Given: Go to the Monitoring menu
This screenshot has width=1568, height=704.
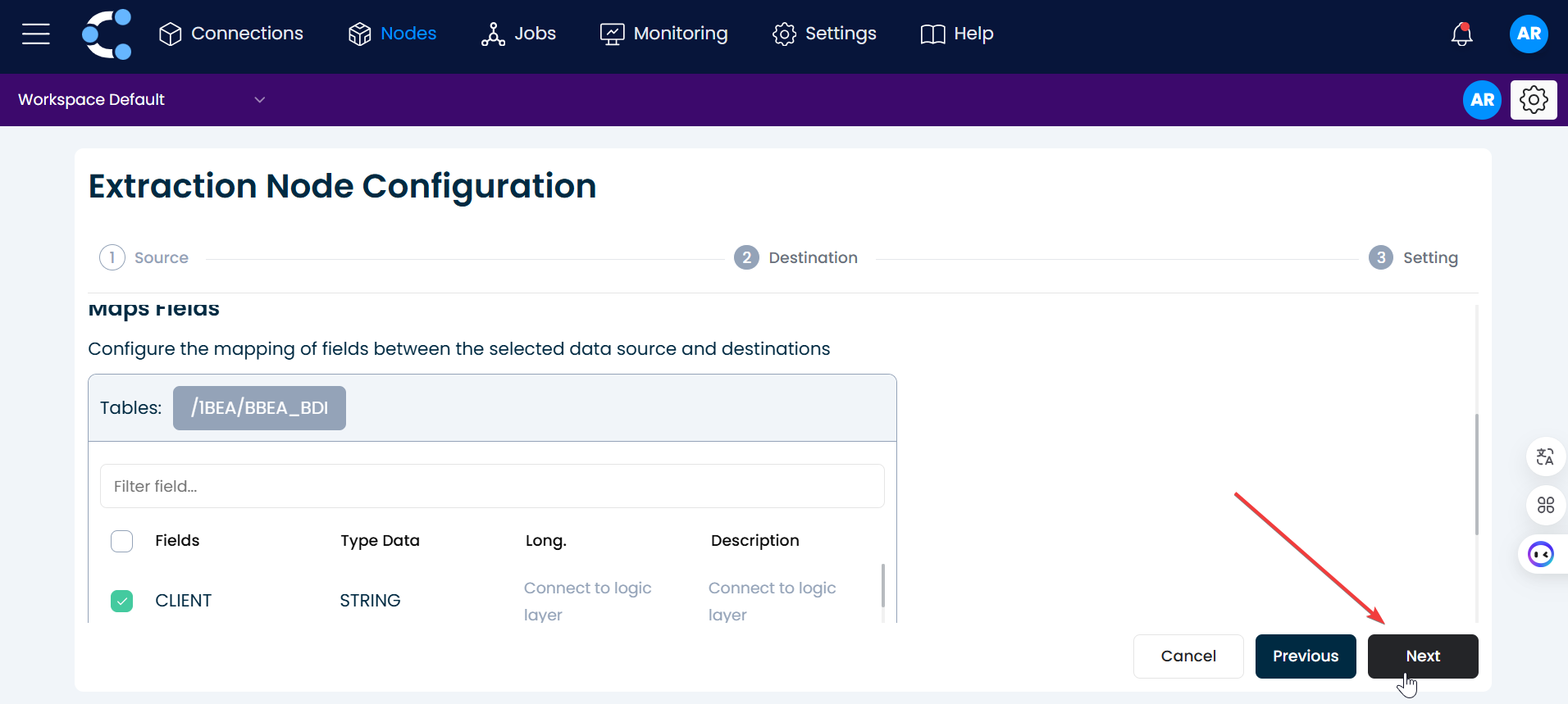Looking at the screenshot, I should (x=664, y=34).
